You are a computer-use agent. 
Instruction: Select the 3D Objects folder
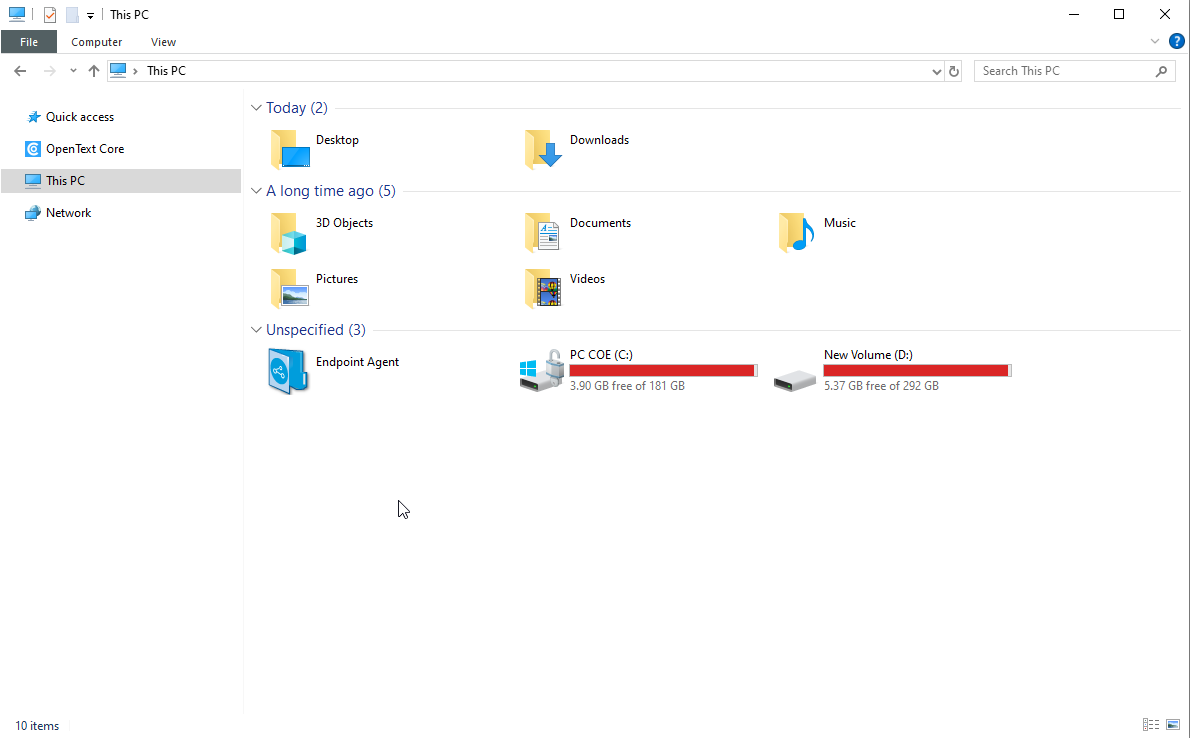click(x=289, y=232)
